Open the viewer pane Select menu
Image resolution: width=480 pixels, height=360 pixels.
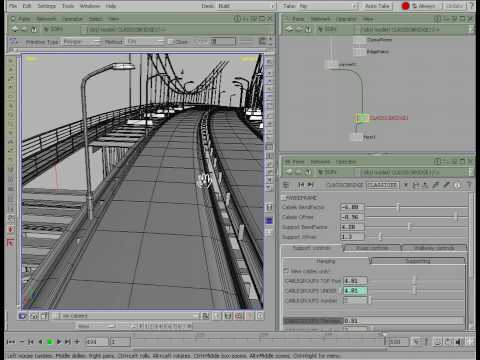(96, 19)
